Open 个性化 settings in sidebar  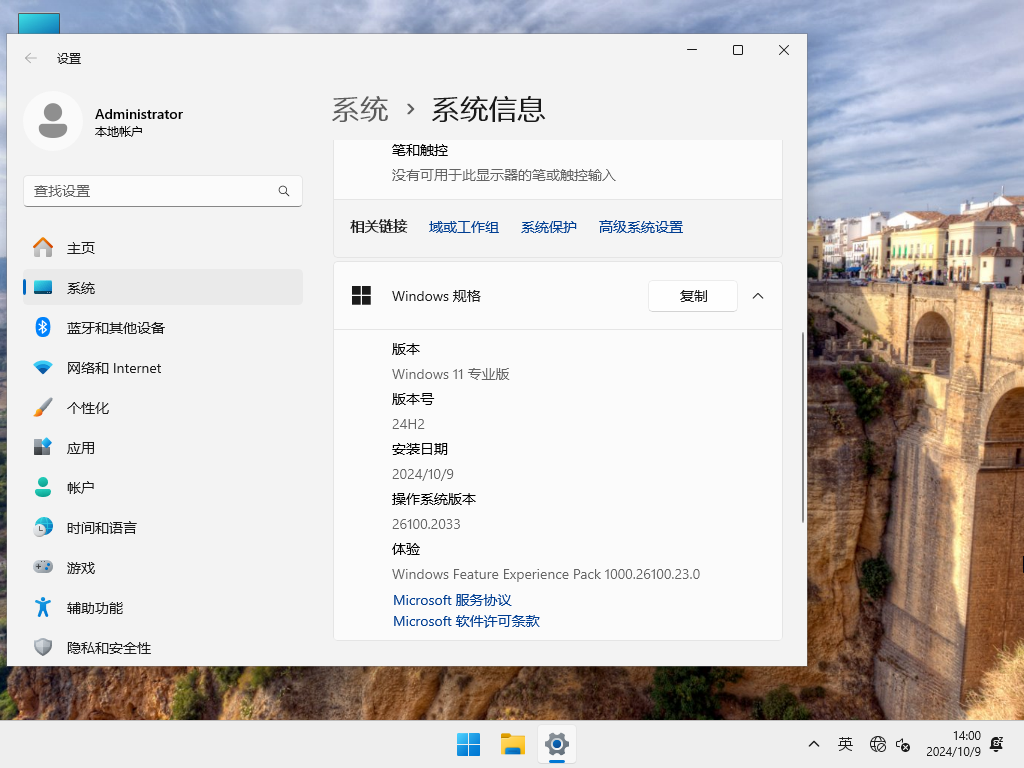click(95, 407)
